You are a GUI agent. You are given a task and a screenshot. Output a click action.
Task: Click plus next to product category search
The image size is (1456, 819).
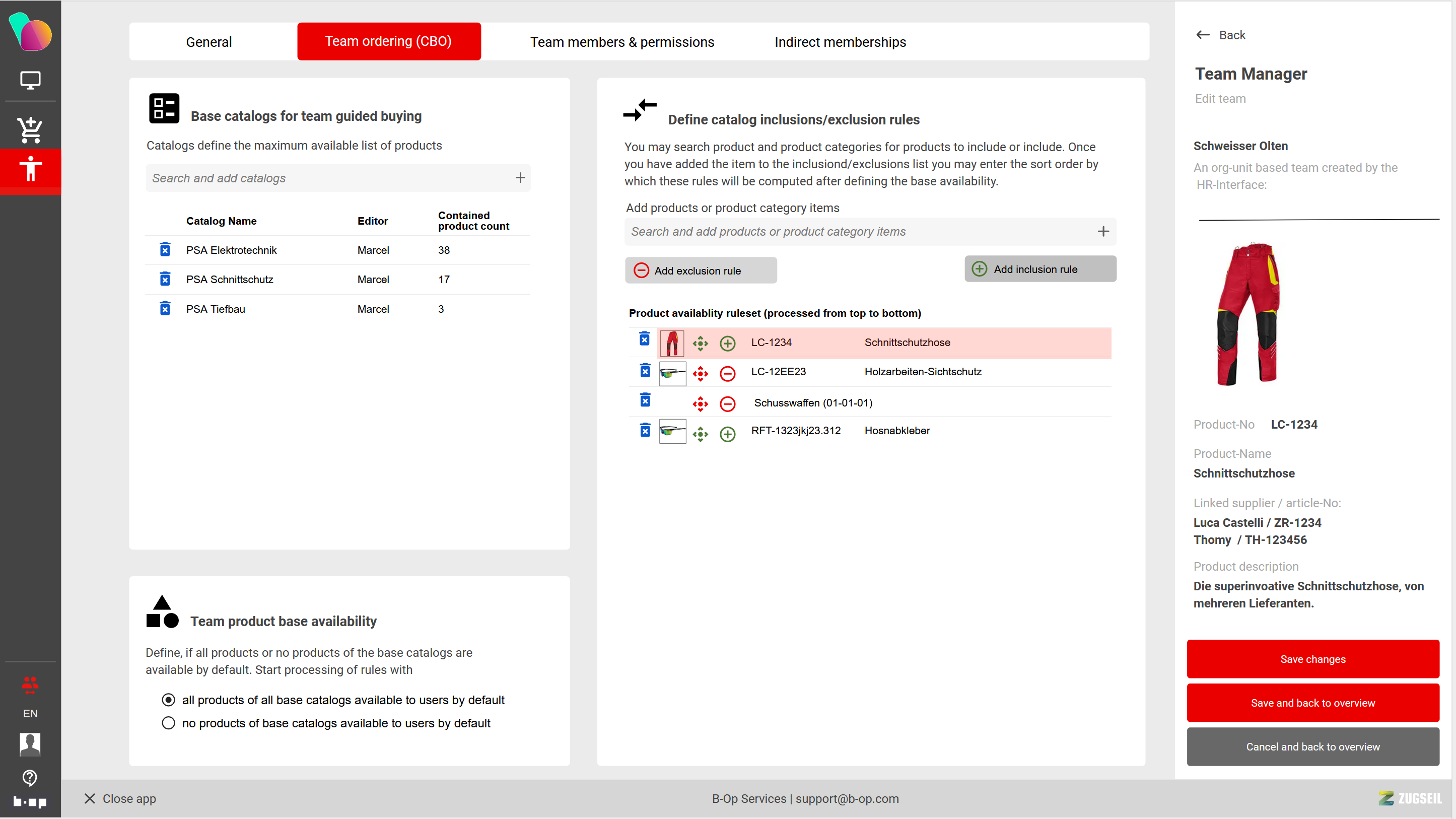pos(1103,231)
